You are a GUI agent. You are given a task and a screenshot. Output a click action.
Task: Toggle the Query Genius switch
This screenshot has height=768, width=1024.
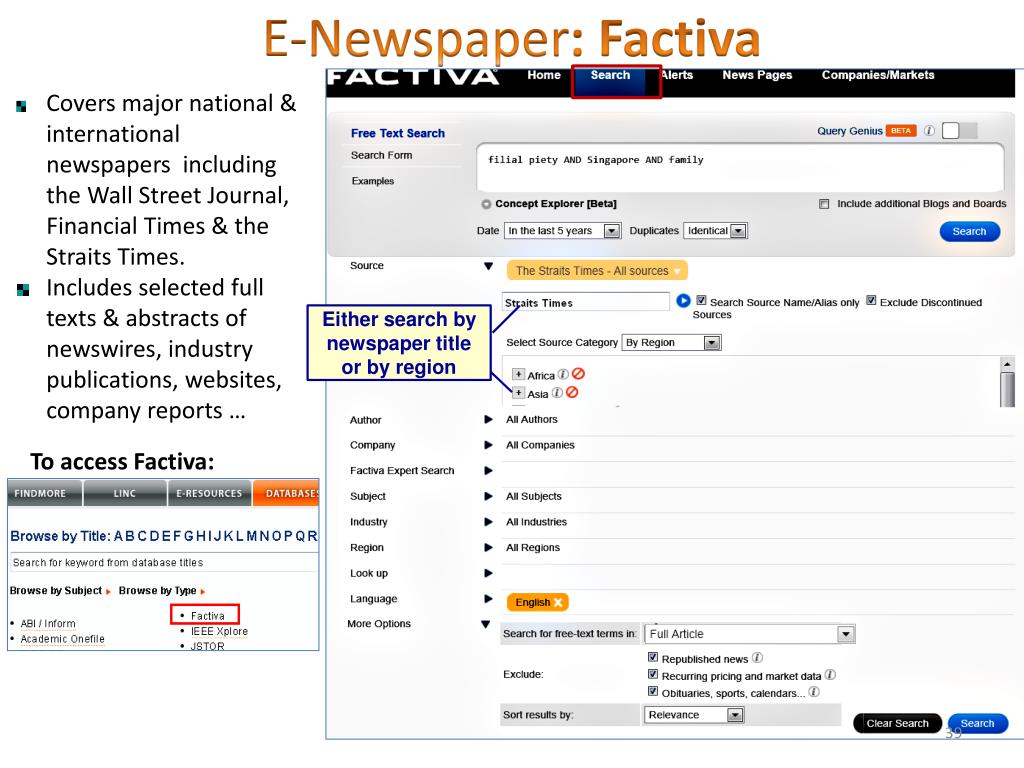[x=959, y=131]
